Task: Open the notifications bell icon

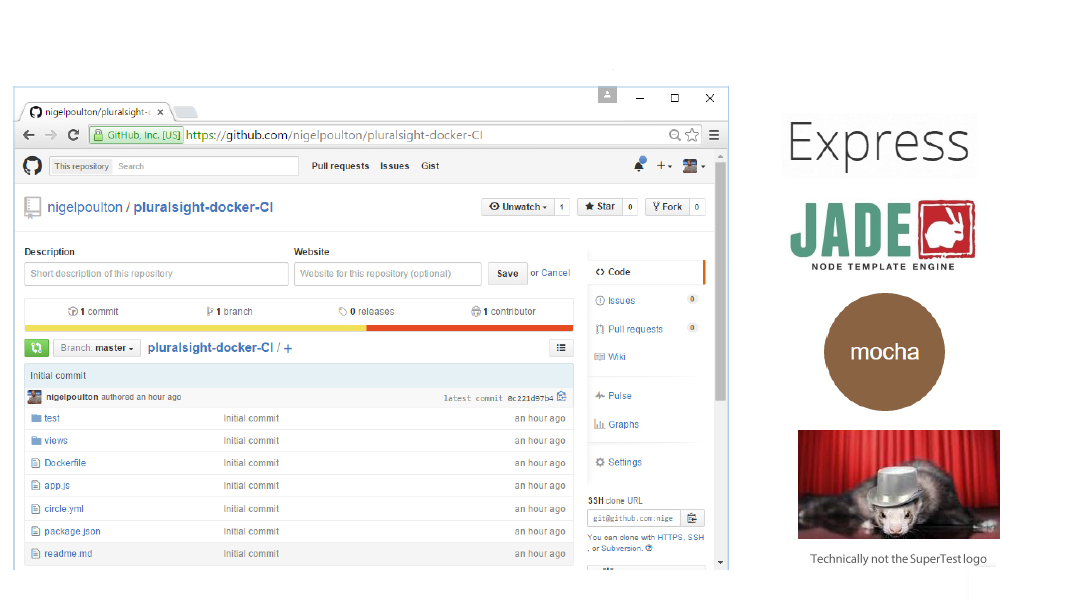Action: [639, 166]
